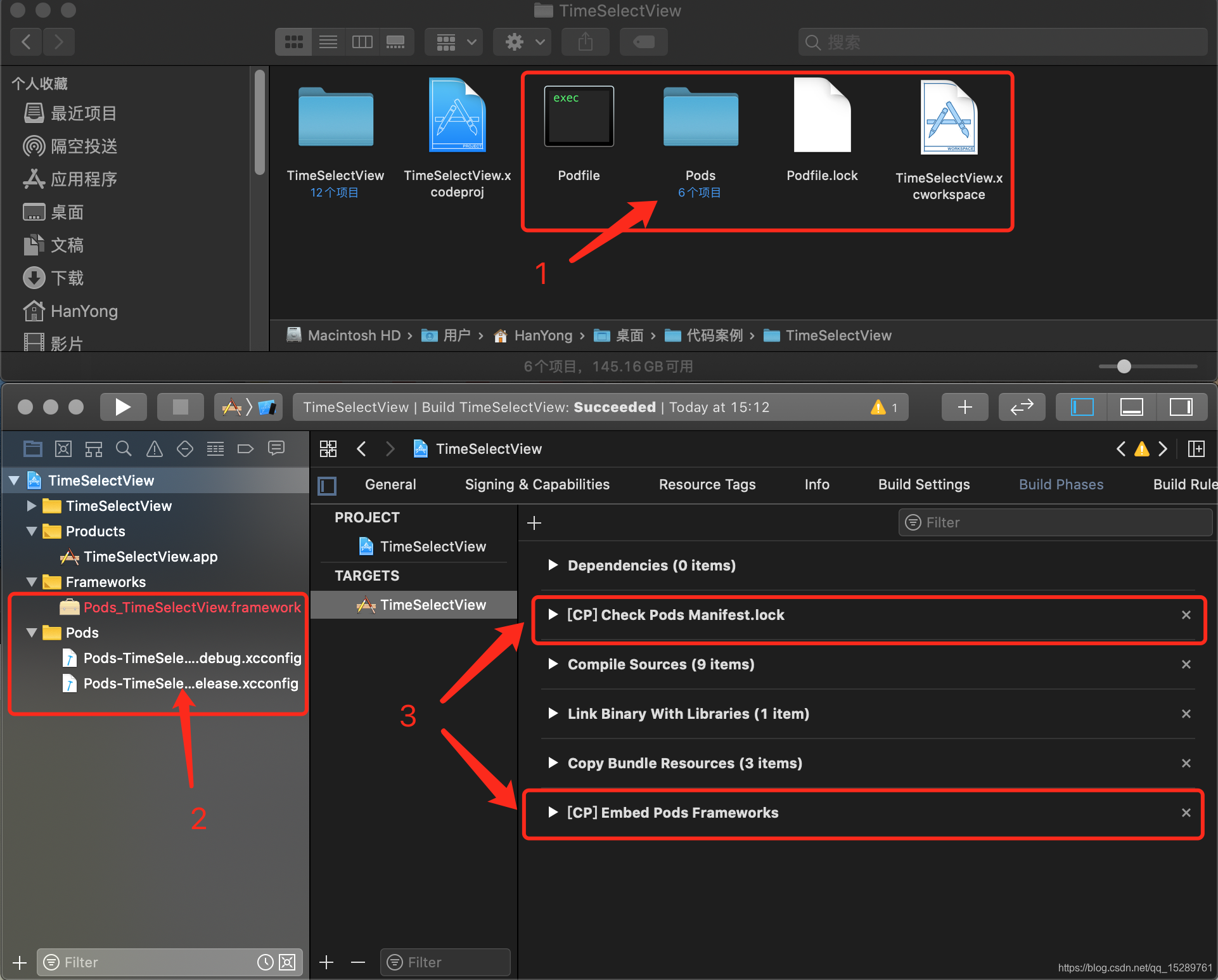1218x980 pixels.
Task: Open the Issue navigator warning icon
Action: 154,449
